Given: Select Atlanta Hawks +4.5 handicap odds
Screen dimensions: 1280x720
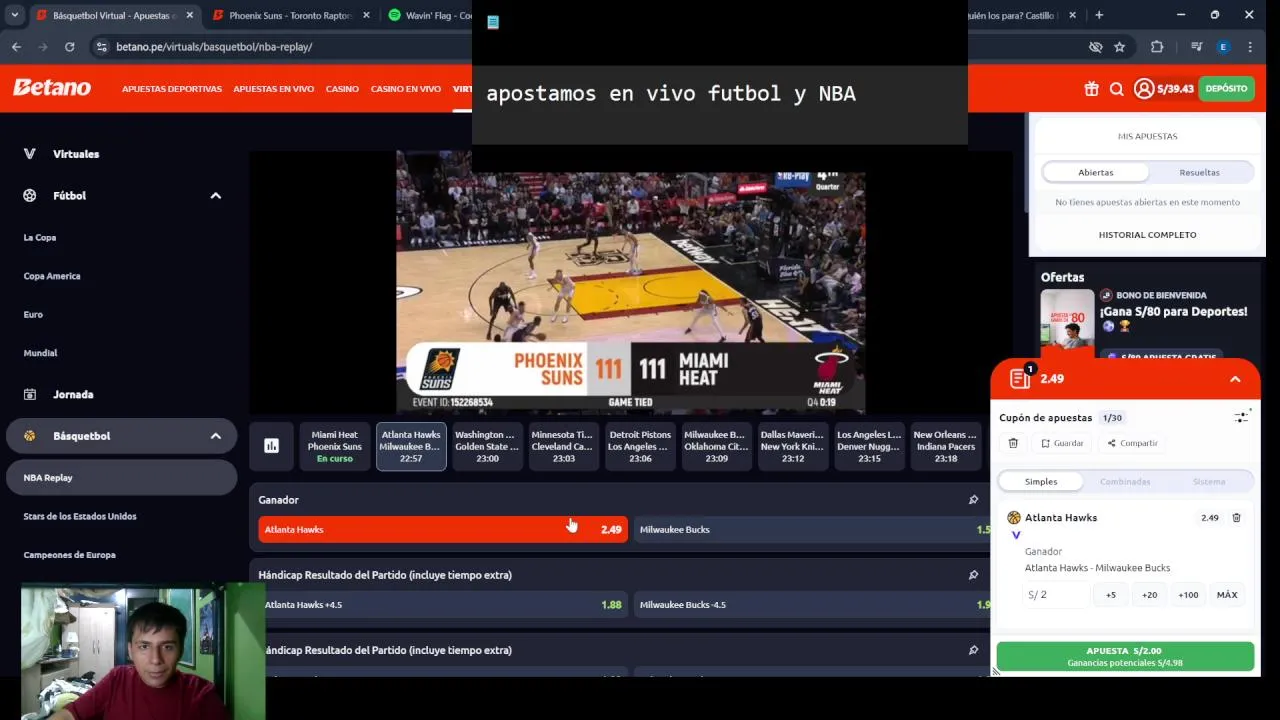Looking at the screenshot, I should tap(443, 605).
